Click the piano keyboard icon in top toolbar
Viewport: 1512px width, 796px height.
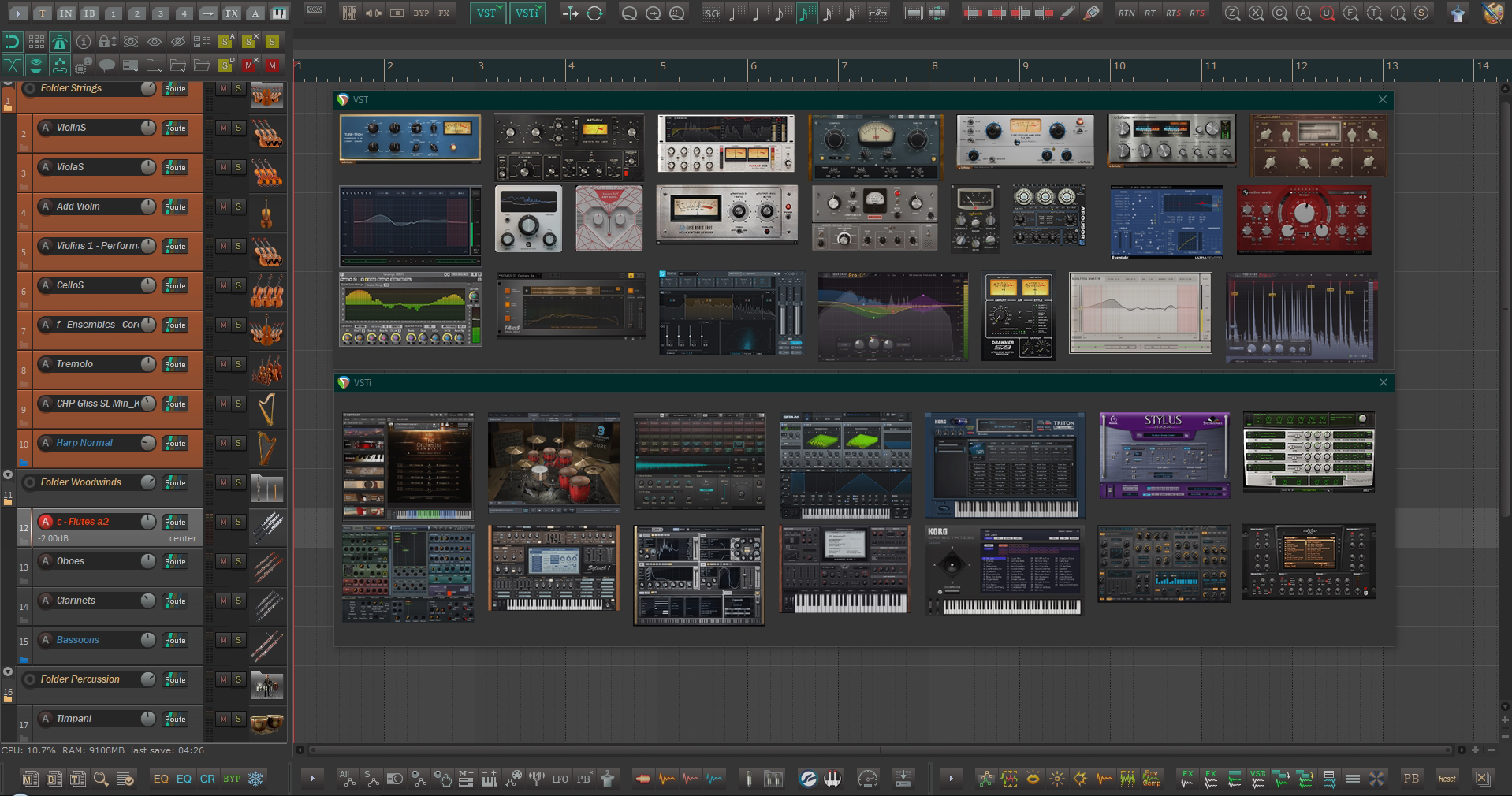coord(279,13)
